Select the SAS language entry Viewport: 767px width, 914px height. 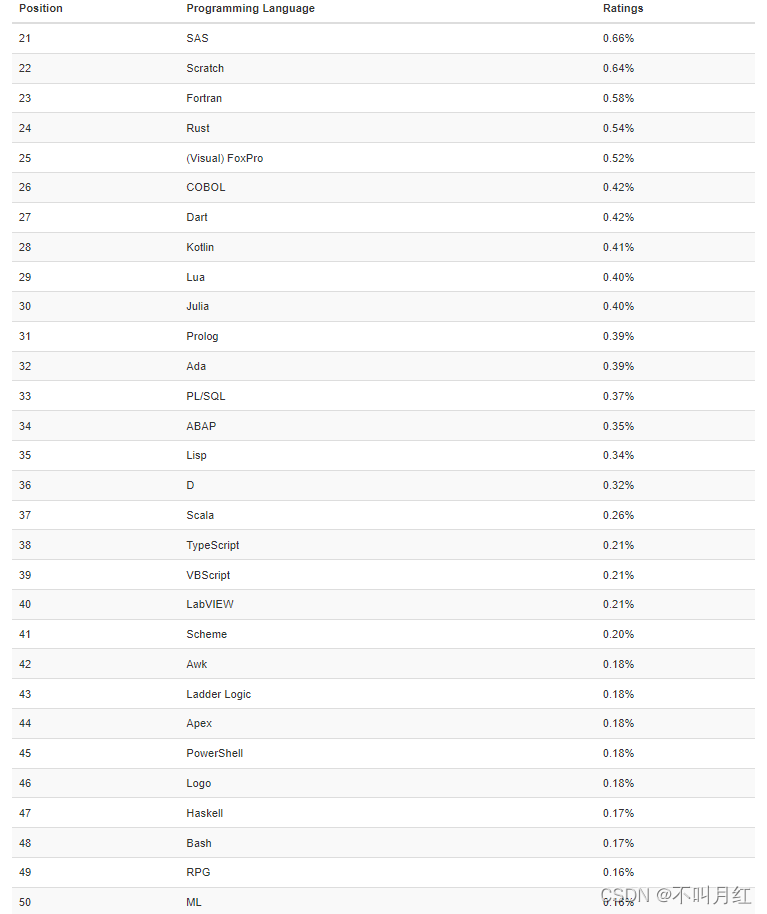click(x=197, y=38)
